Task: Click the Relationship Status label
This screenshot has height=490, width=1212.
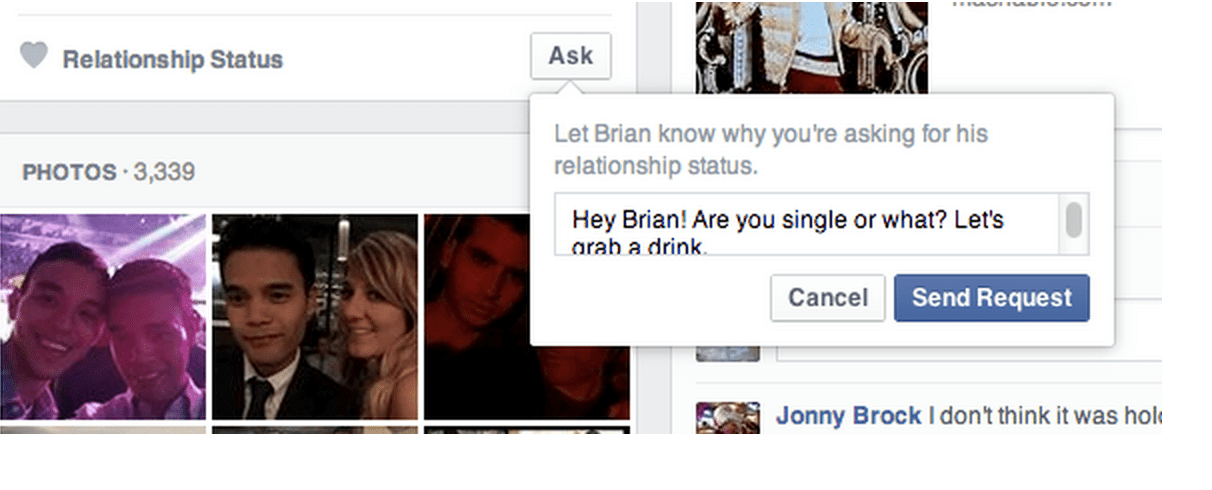Action: (x=172, y=60)
